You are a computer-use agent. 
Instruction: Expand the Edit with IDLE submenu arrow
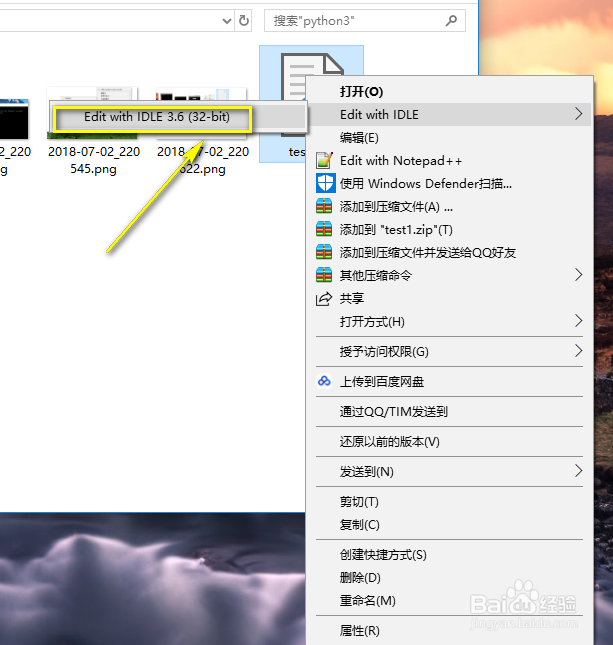[x=578, y=114]
